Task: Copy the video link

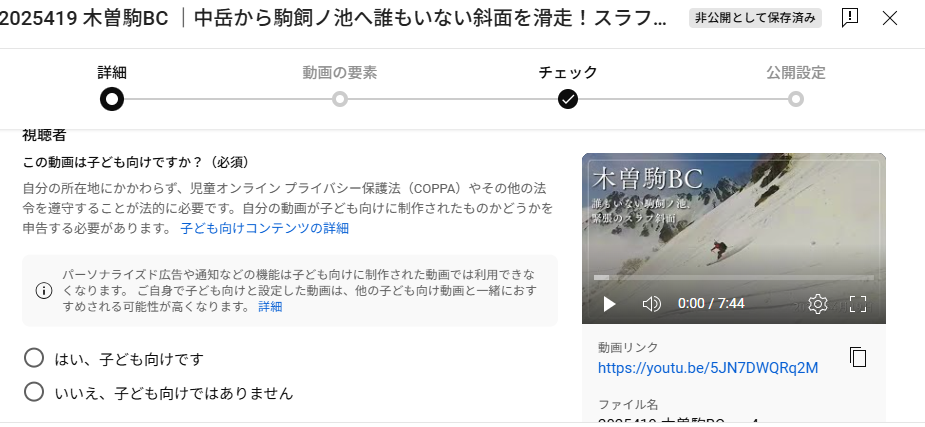Action: click(x=858, y=357)
